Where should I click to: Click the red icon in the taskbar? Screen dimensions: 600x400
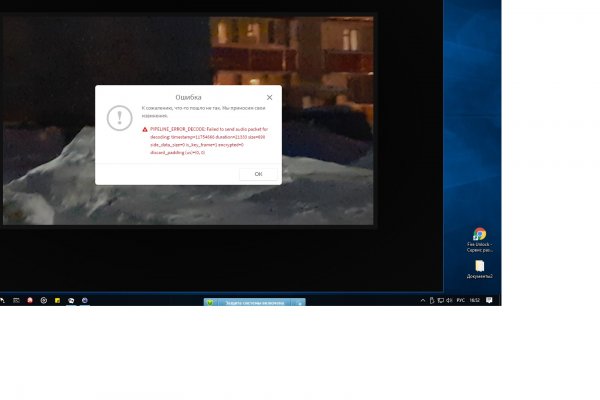tap(30, 300)
